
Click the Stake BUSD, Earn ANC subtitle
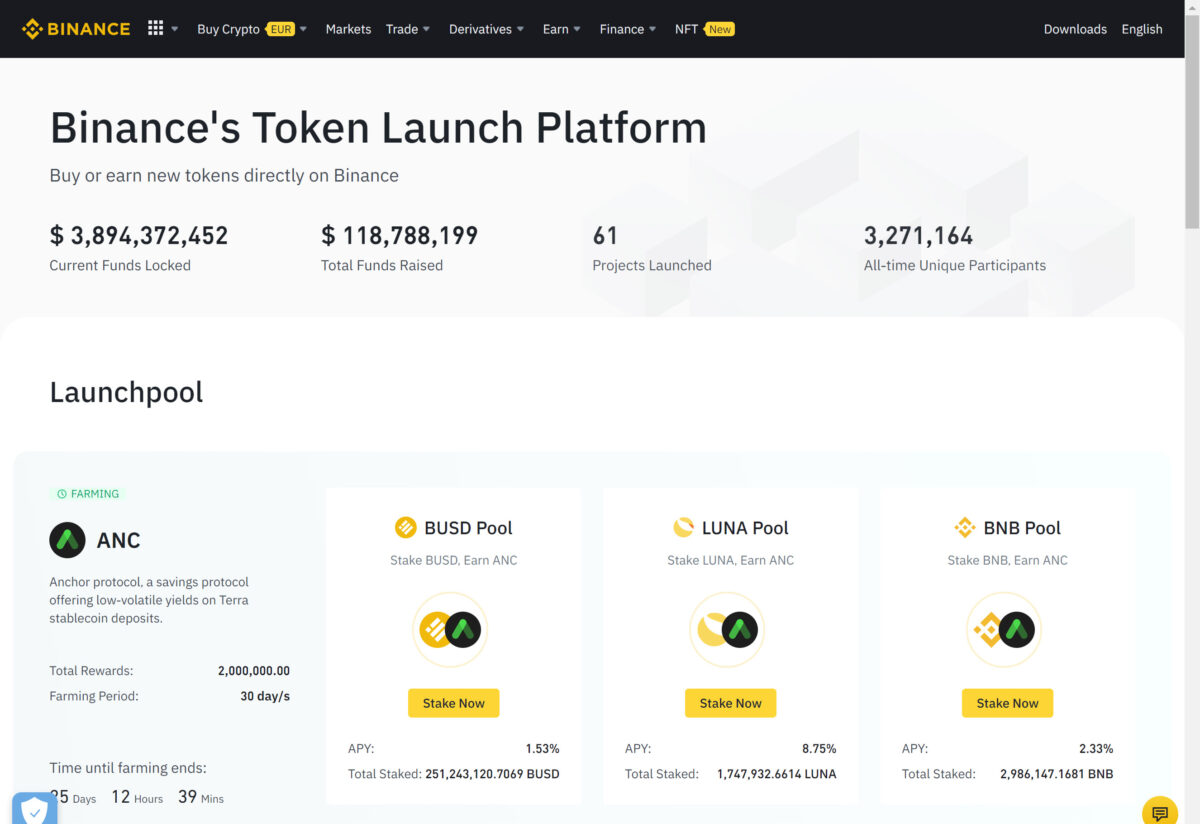(x=454, y=560)
